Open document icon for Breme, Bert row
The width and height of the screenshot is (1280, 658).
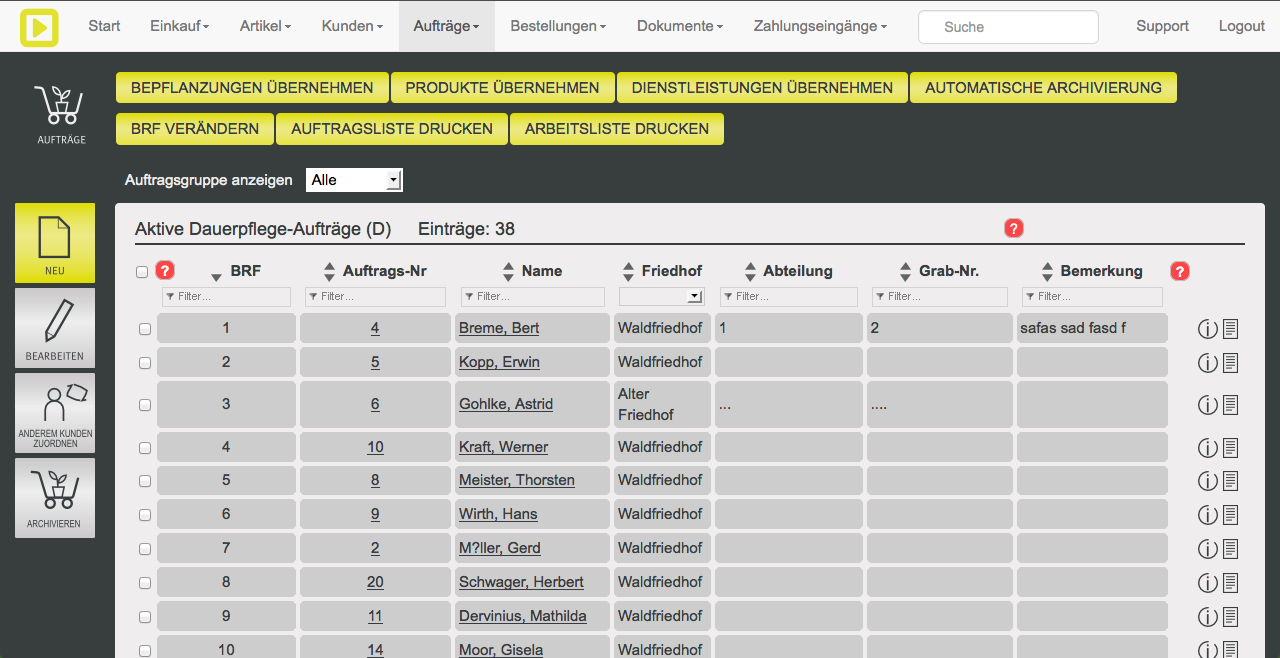[1231, 328]
